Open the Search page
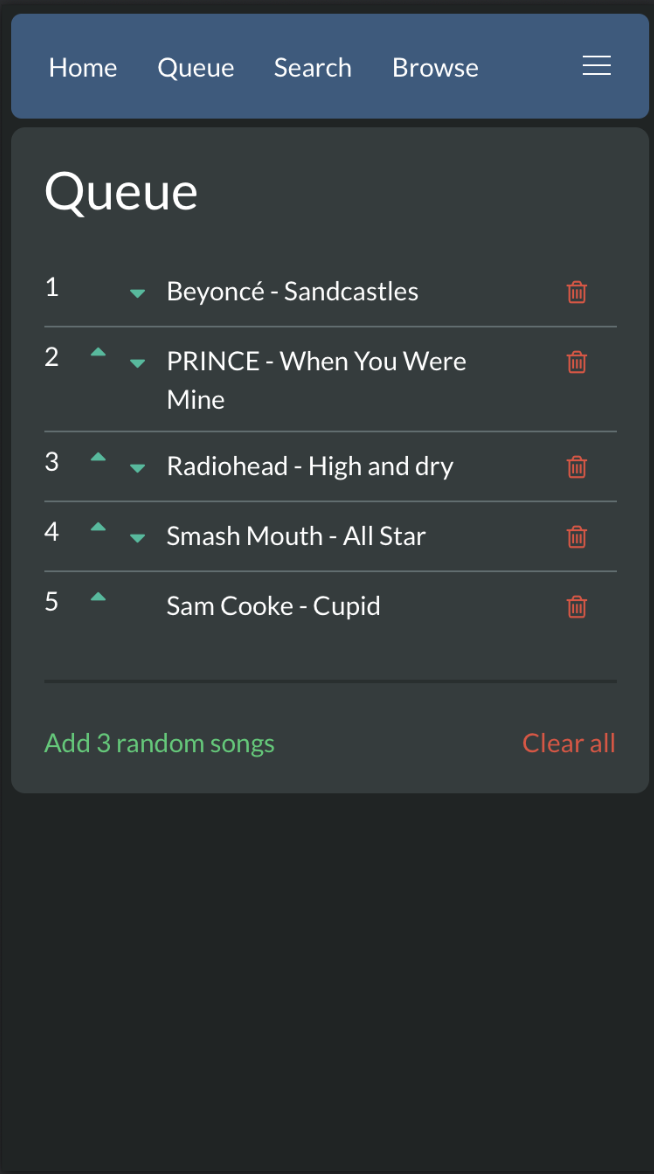 coord(312,67)
